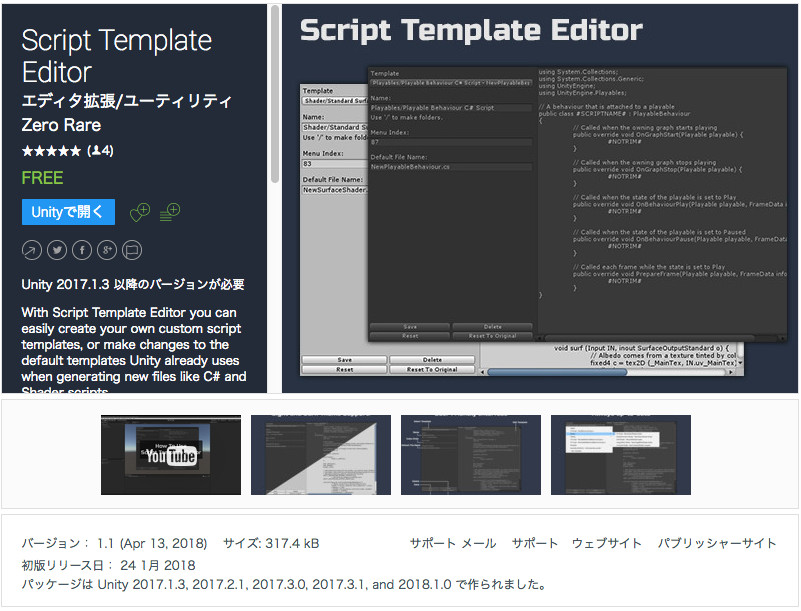Click the large Script Template Editor preview image

pyautogui.click(x=539, y=199)
